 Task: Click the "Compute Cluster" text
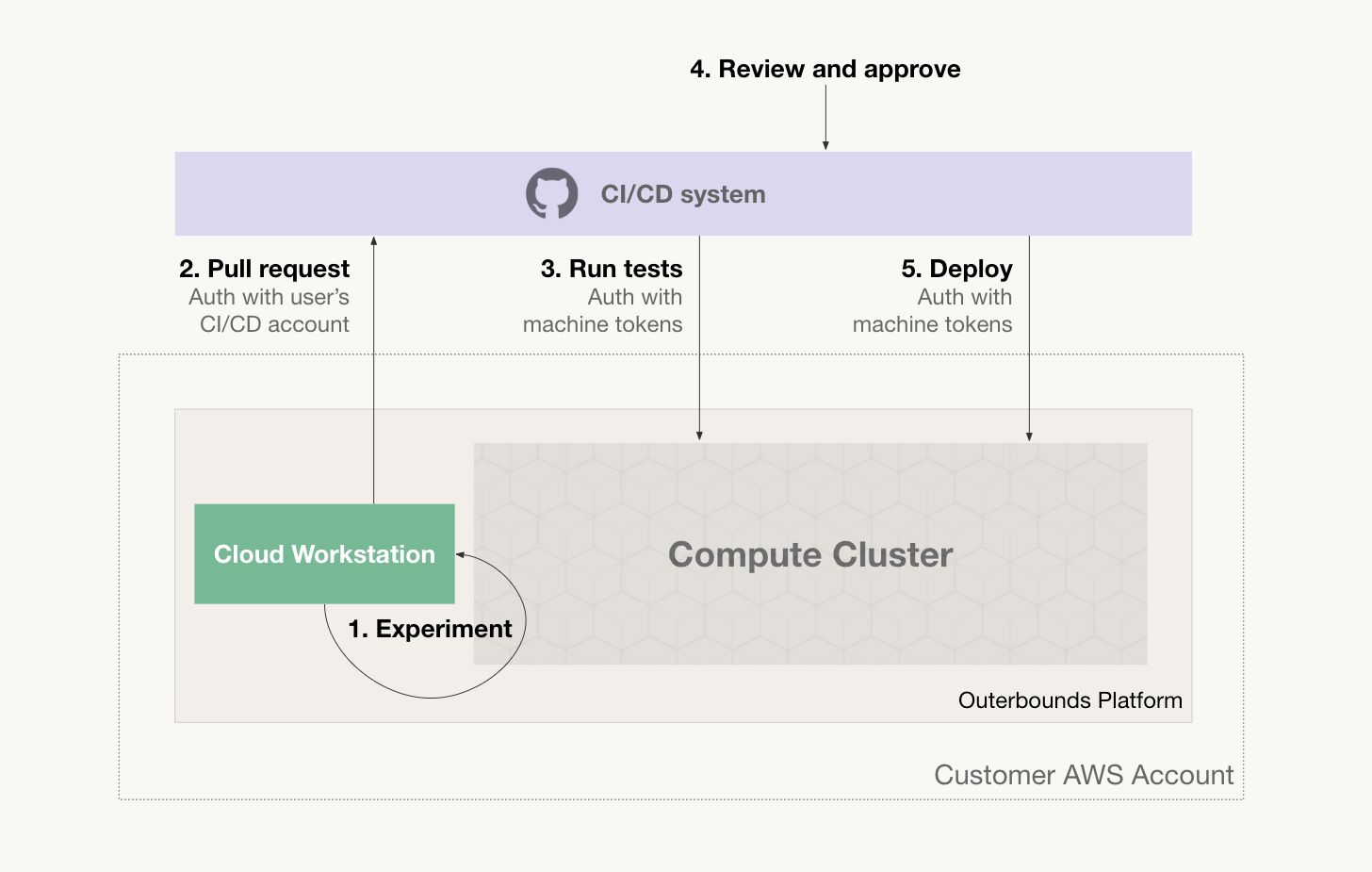(810, 554)
